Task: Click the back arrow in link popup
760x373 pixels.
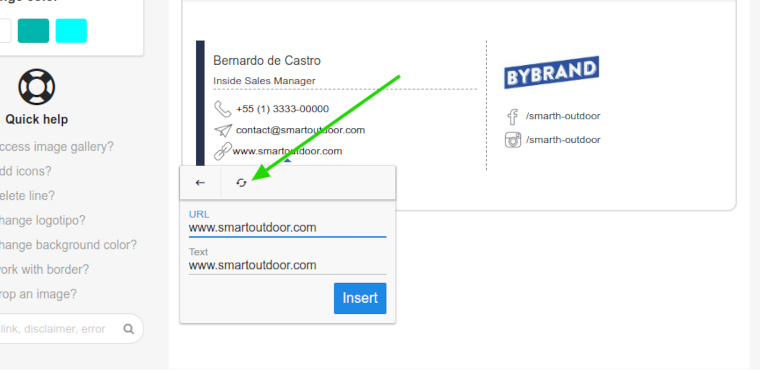Action: tap(200, 183)
